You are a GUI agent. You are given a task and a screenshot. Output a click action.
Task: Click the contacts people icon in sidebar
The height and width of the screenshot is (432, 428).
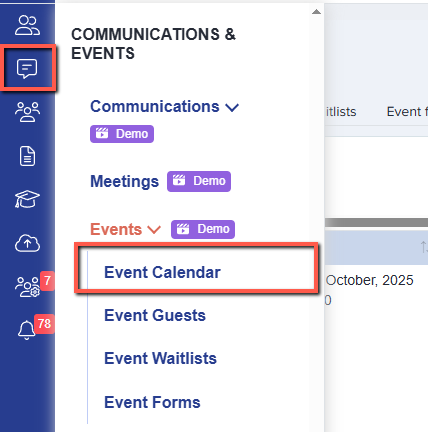pyautogui.click(x=27, y=25)
